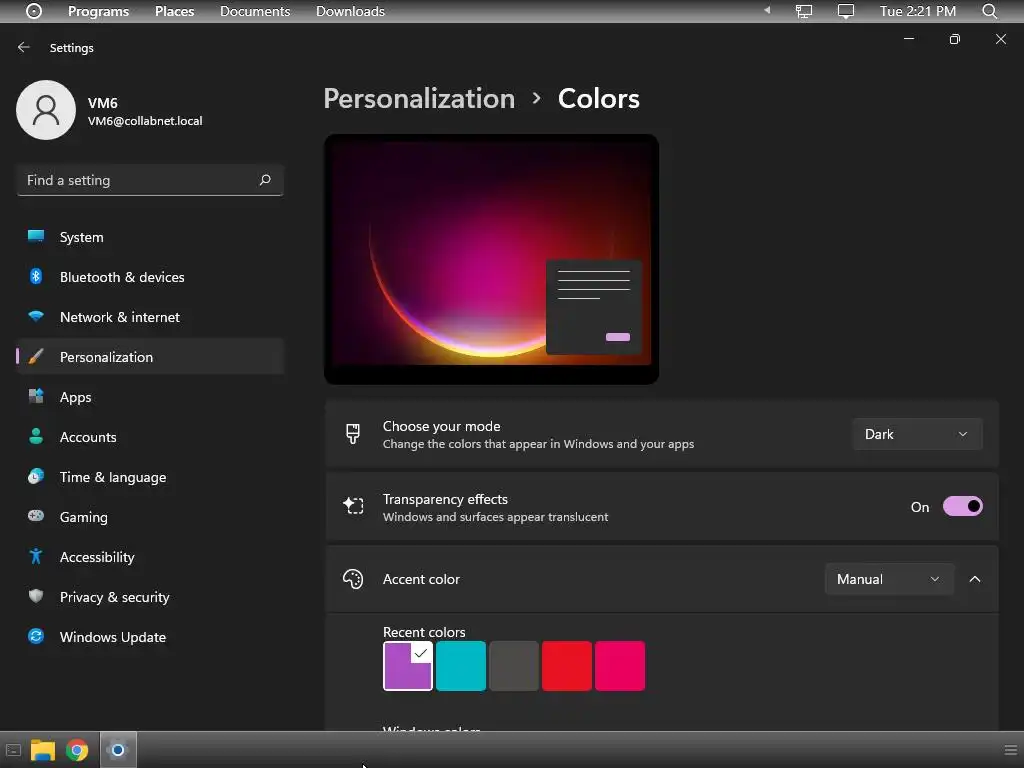Screen dimensions: 1024x768
Task: Click the VM6@collabnet.local account text
Action: click(145, 121)
